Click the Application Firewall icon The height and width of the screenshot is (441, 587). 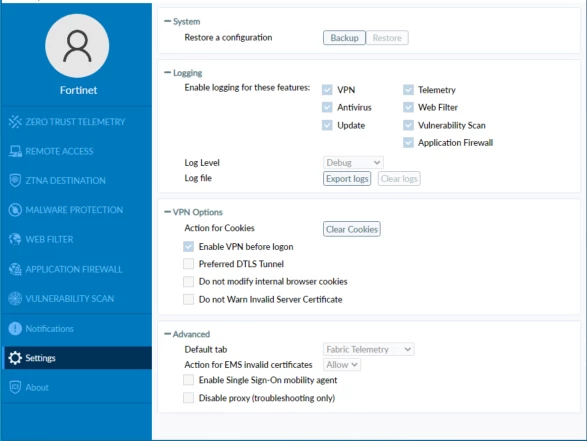15,269
